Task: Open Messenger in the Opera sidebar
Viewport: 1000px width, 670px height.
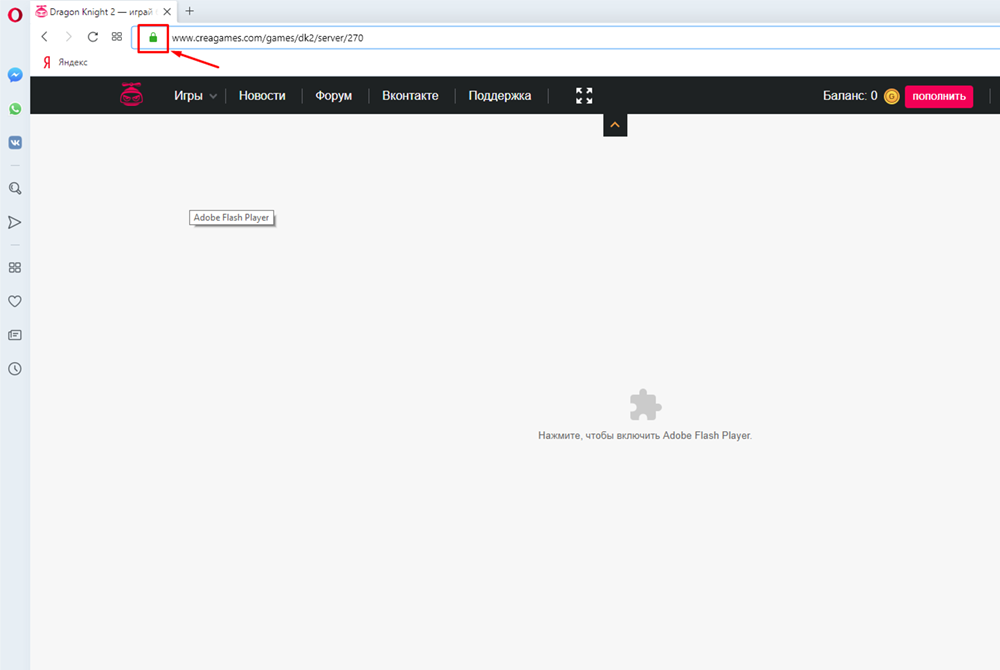Action: [15, 75]
